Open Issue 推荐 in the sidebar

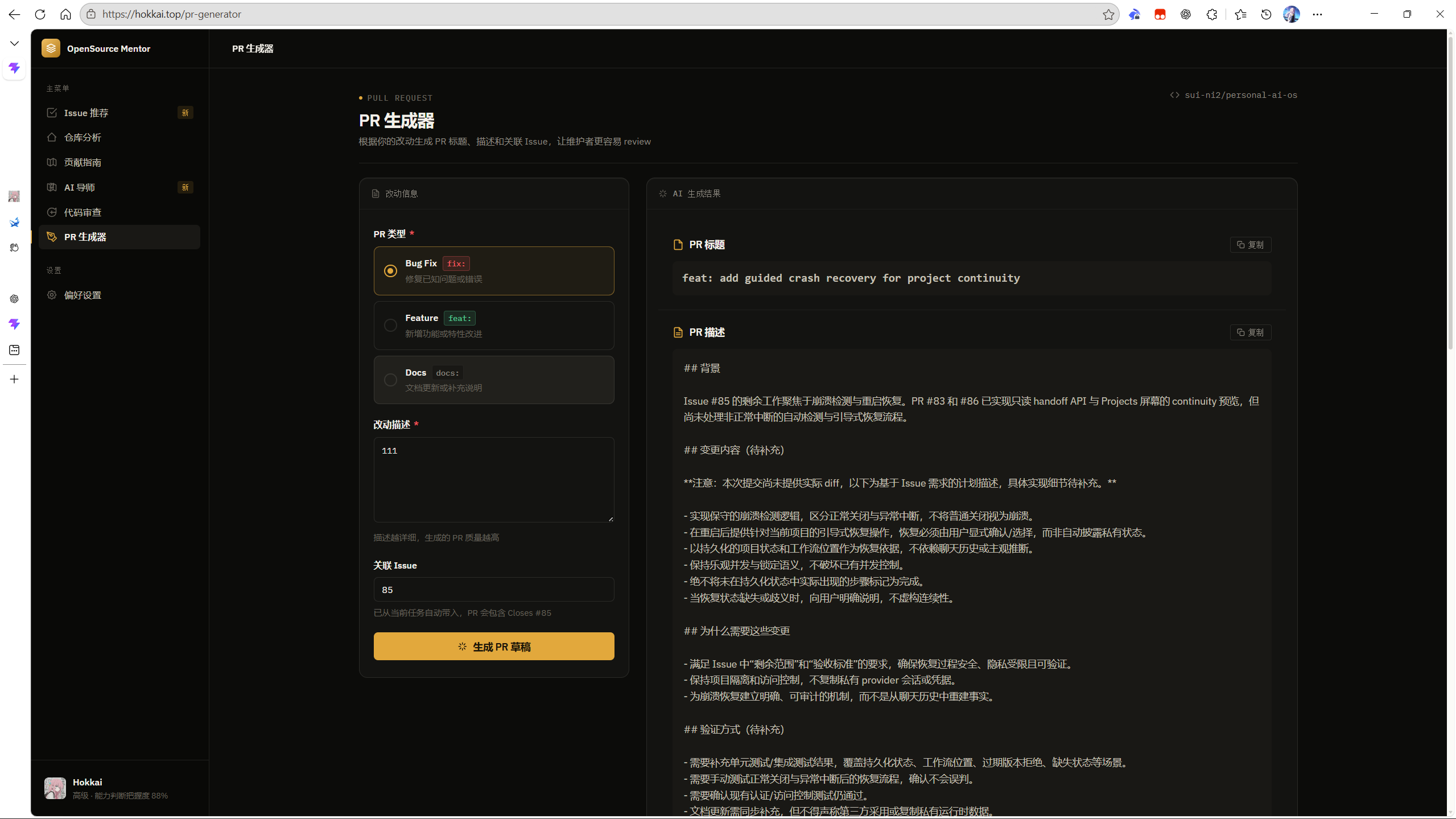(x=119, y=113)
